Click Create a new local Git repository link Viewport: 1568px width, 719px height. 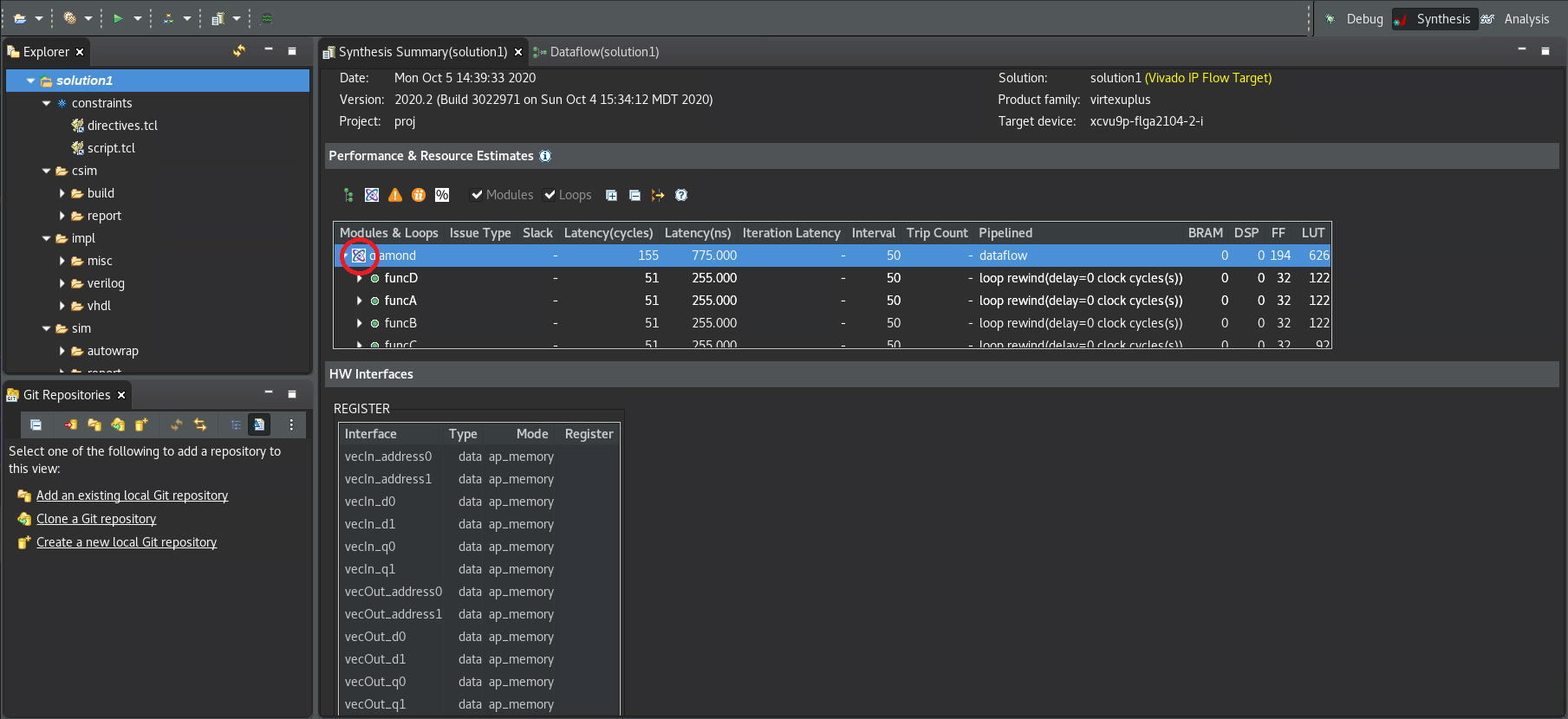coord(127,542)
